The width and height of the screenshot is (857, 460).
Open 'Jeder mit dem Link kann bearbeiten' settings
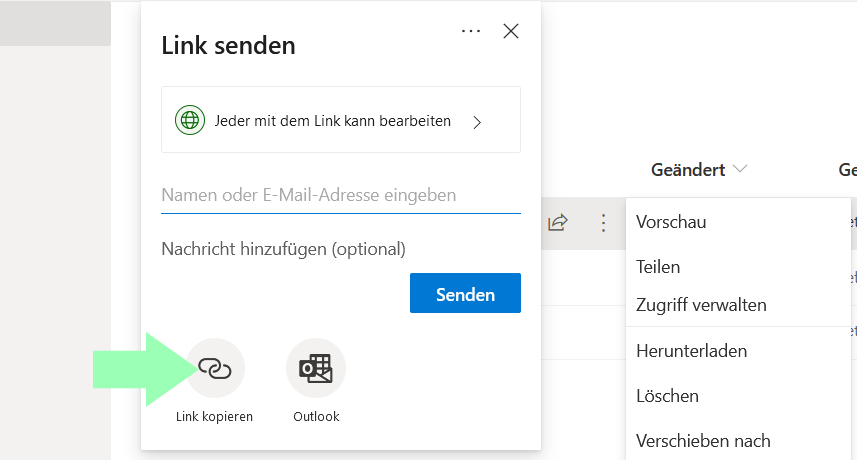[341, 120]
